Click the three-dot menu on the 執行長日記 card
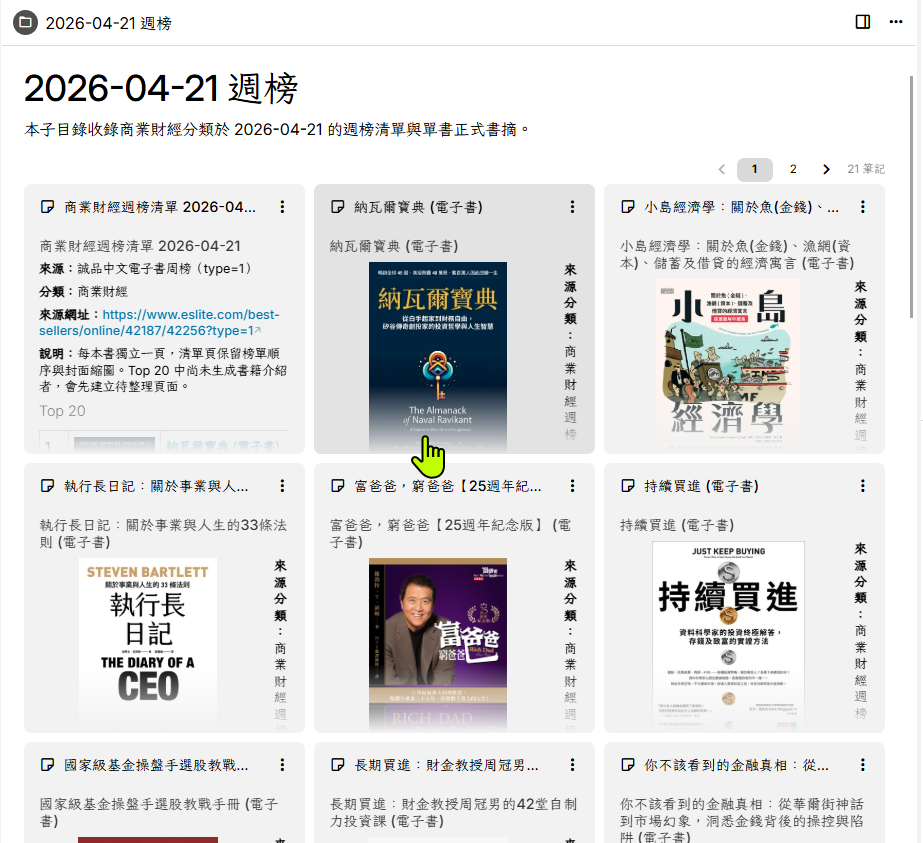Image resolution: width=923 pixels, height=843 pixels. tap(282, 486)
